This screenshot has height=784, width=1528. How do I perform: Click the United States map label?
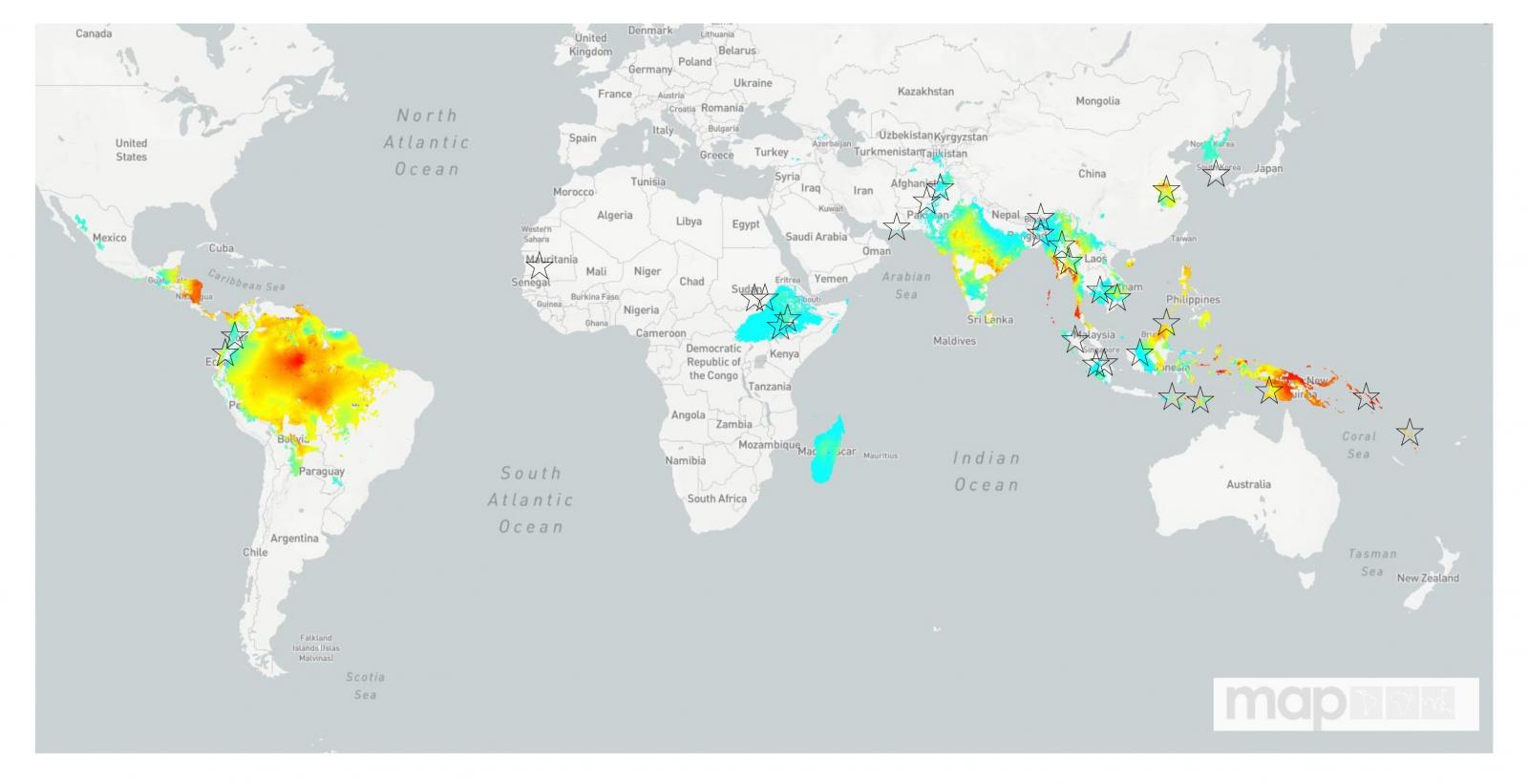point(131,150)
